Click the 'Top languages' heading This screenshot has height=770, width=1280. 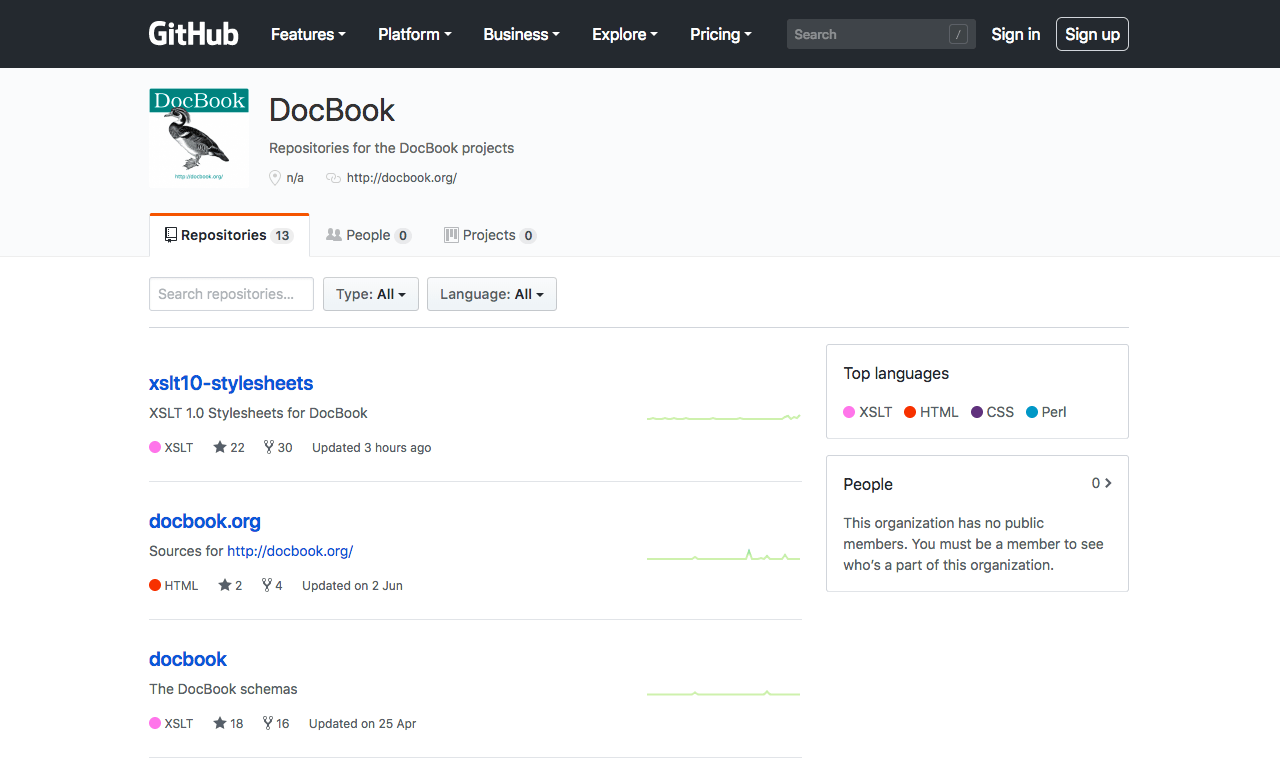(896, 373)
